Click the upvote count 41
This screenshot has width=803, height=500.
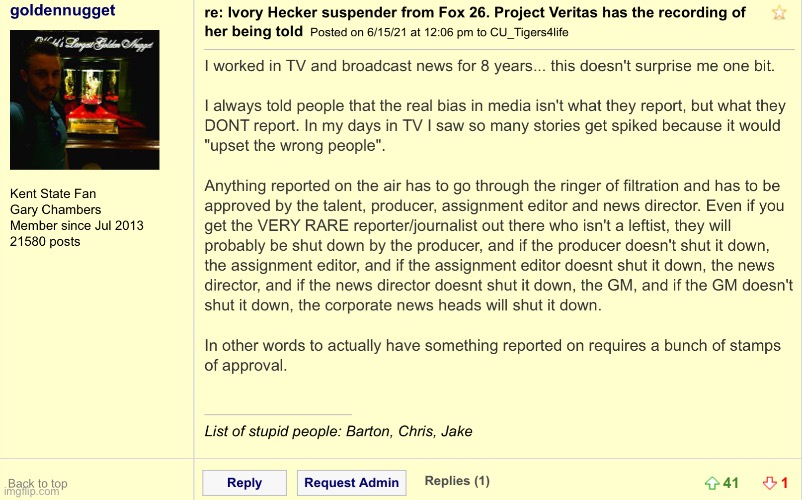pos(731,483)
